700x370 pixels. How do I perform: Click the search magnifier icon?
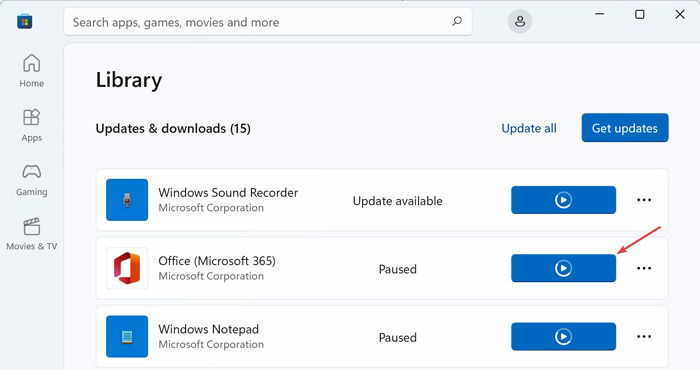coord(457,21)
